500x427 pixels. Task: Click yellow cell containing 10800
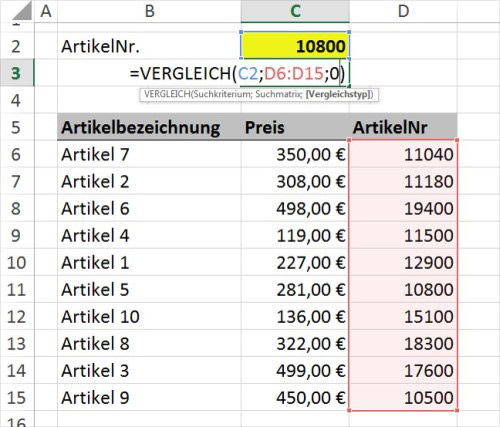pyautogui.click(x=295, y=46)
